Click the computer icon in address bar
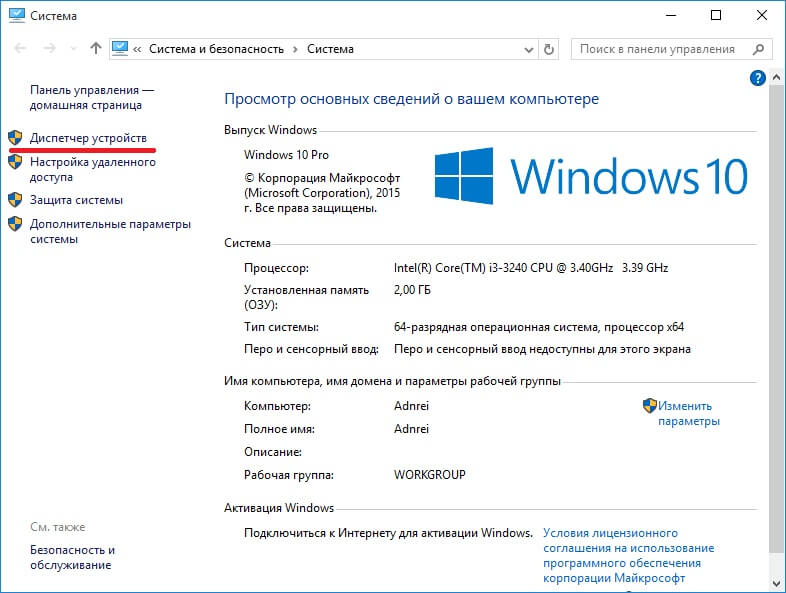 point(122,49)
